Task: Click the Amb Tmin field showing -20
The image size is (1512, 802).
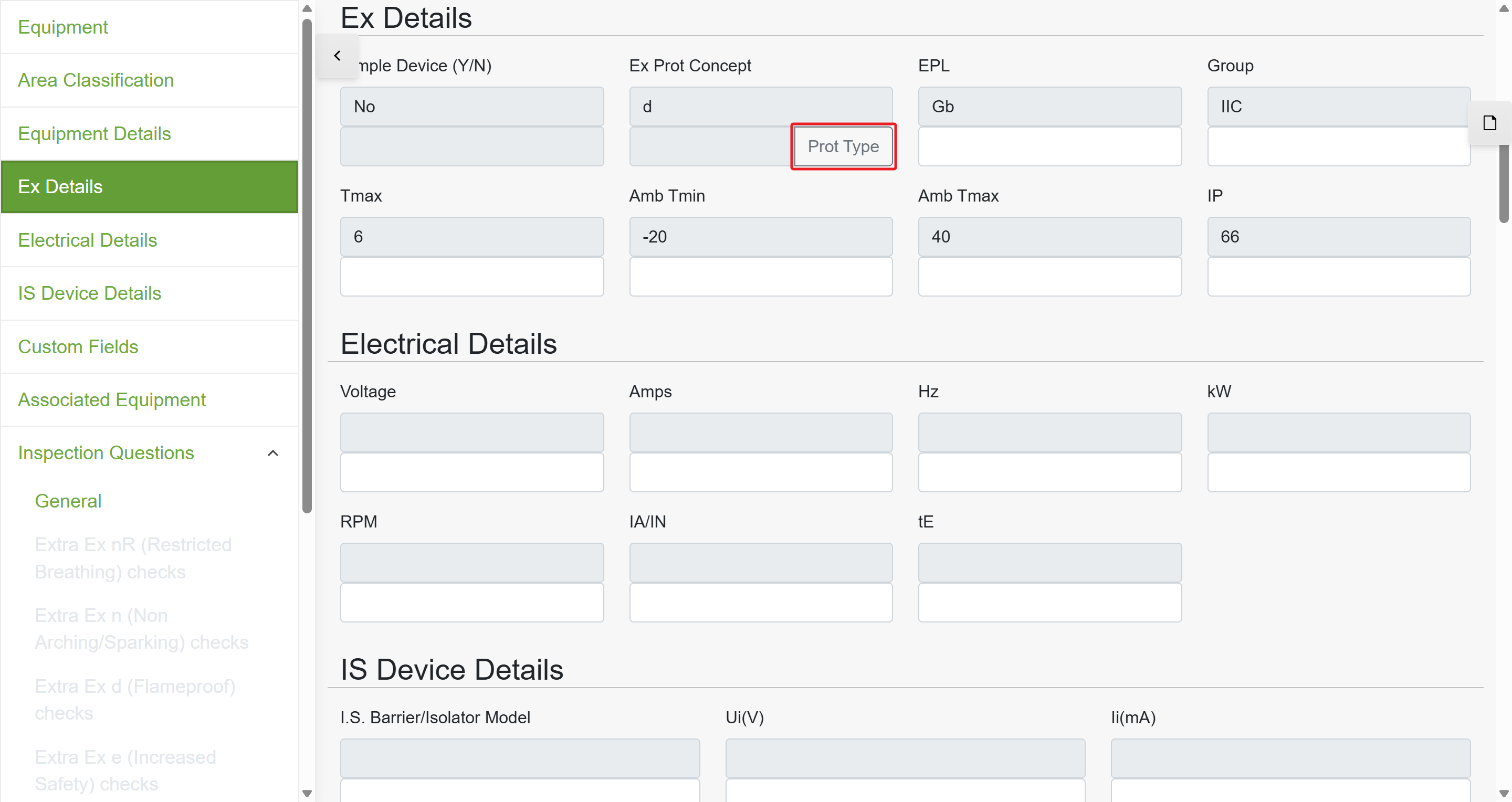Action: coord(761,236)
